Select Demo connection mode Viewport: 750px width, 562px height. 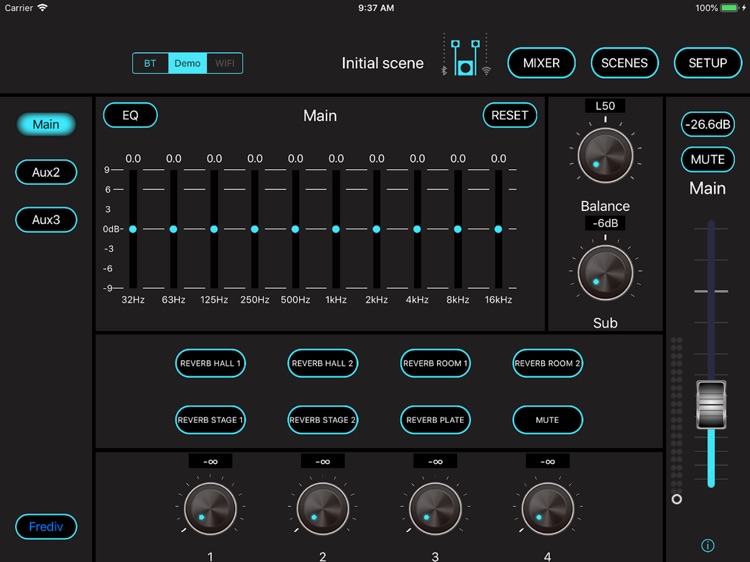(187, 63)
